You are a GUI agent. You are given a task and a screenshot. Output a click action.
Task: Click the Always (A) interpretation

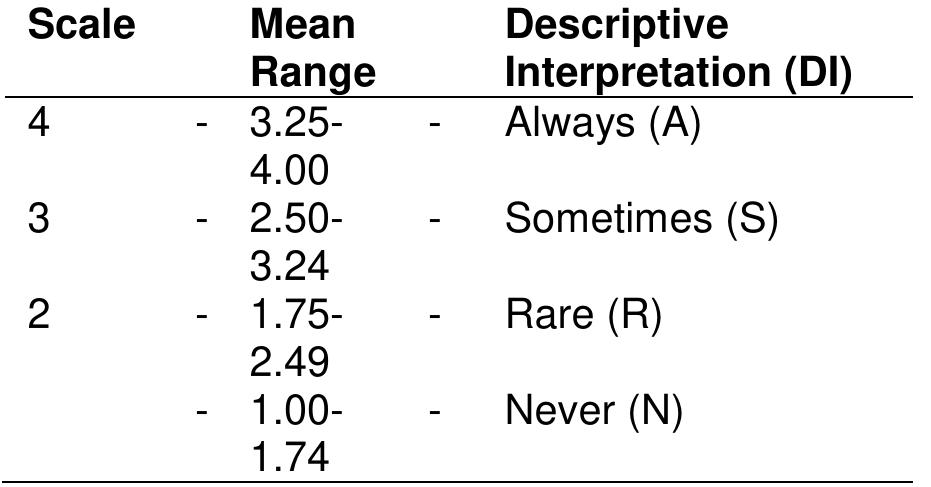point(600,126)
